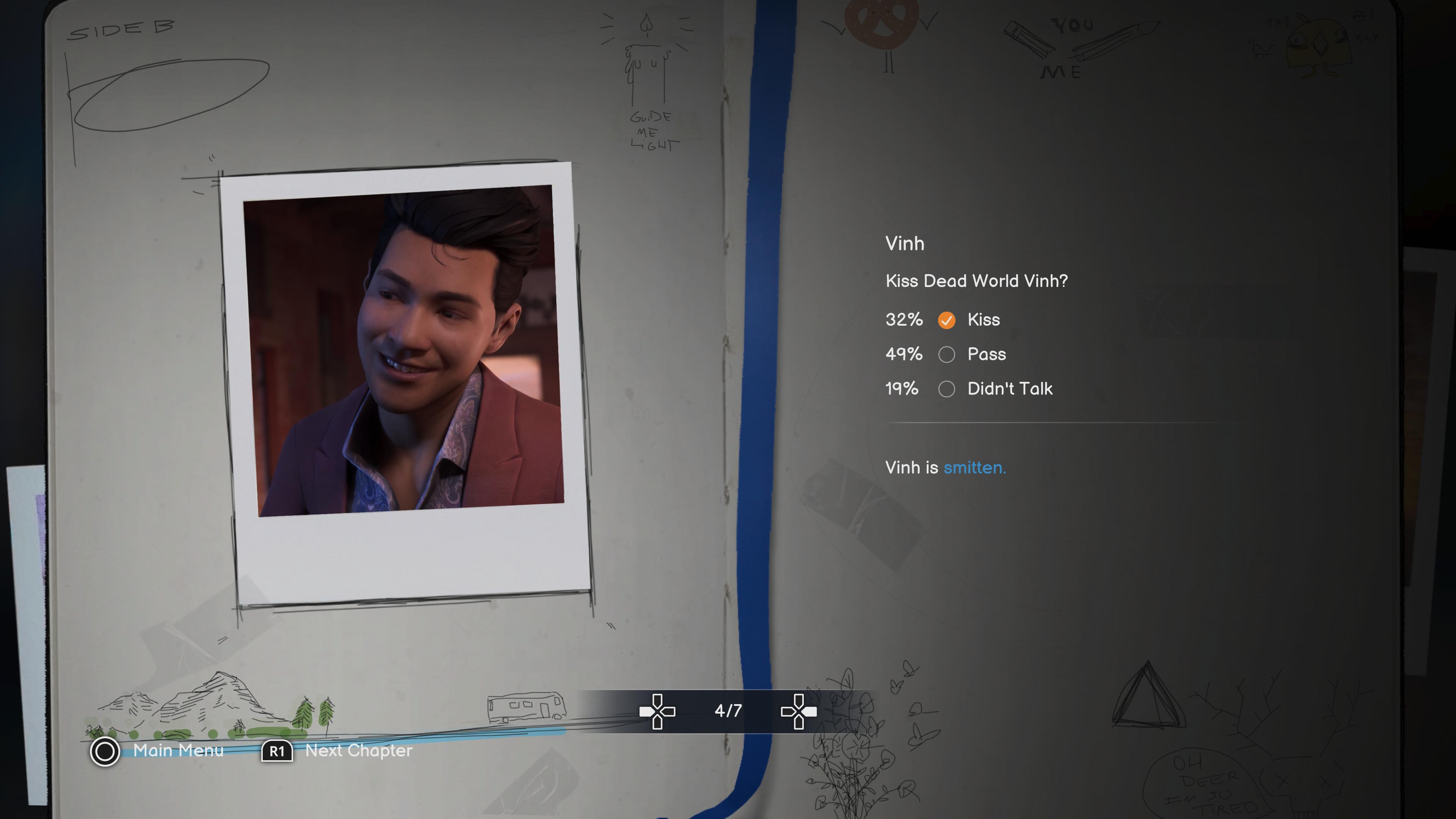Click the blue smitten link text
The image size is (1456, 819).
point(974,468)
